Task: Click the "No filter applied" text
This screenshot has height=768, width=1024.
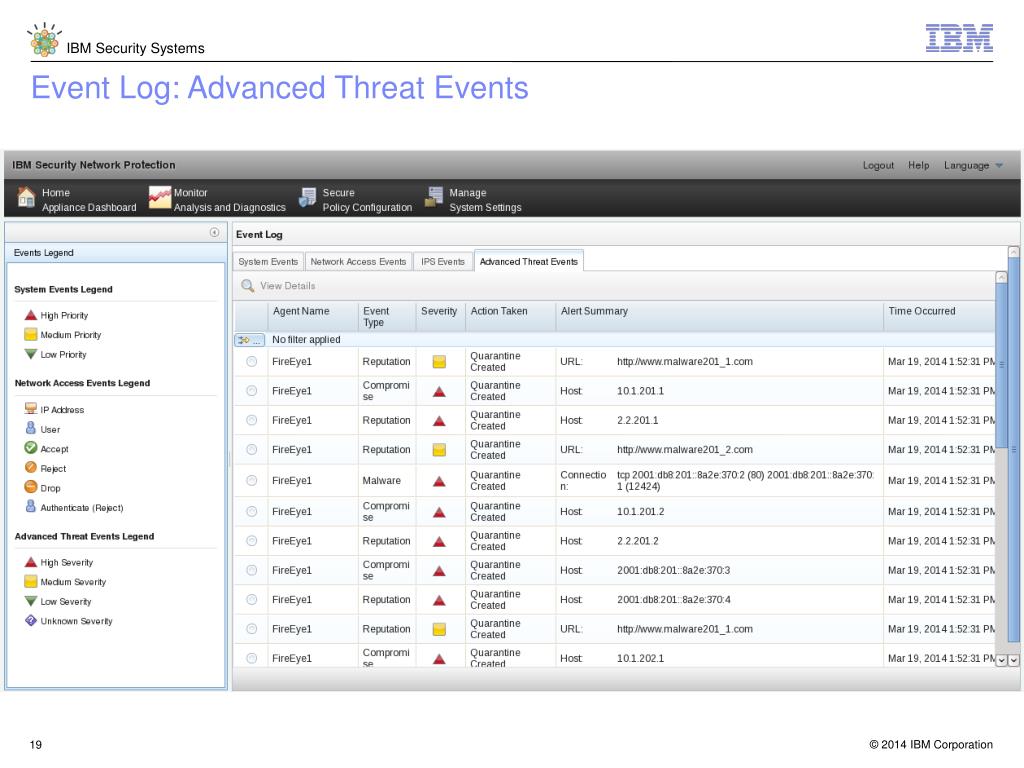Action: click(x=306, y=340)
